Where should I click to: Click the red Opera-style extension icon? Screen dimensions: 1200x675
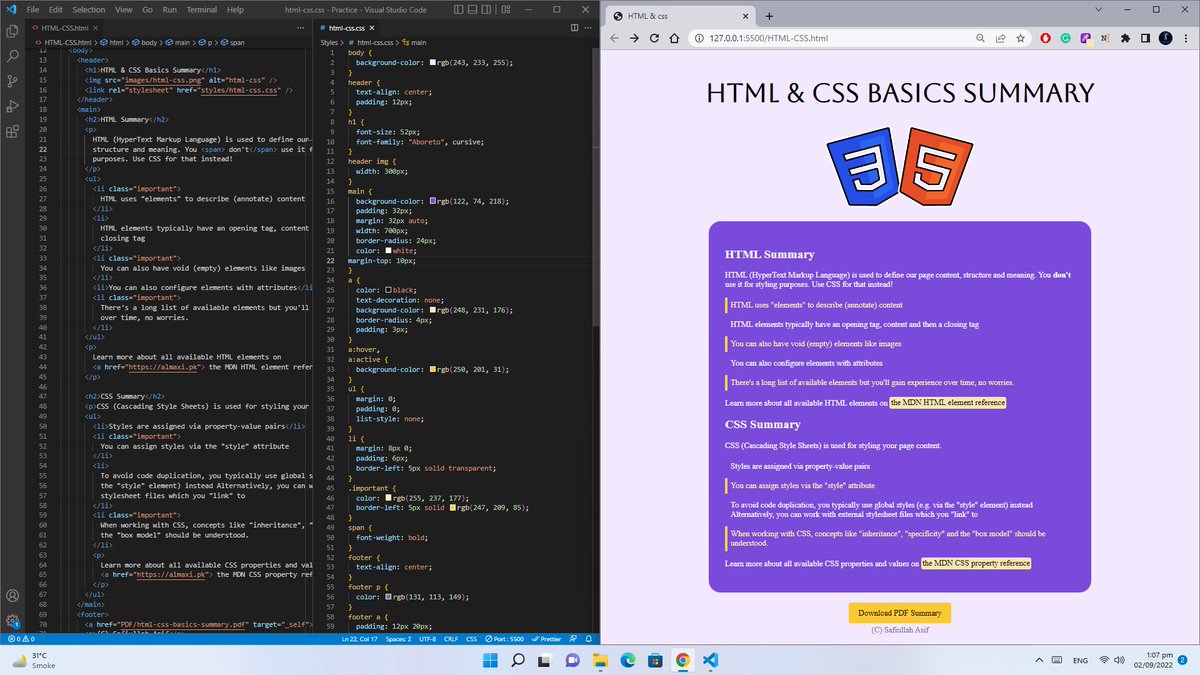click(x=1047, y=38)
